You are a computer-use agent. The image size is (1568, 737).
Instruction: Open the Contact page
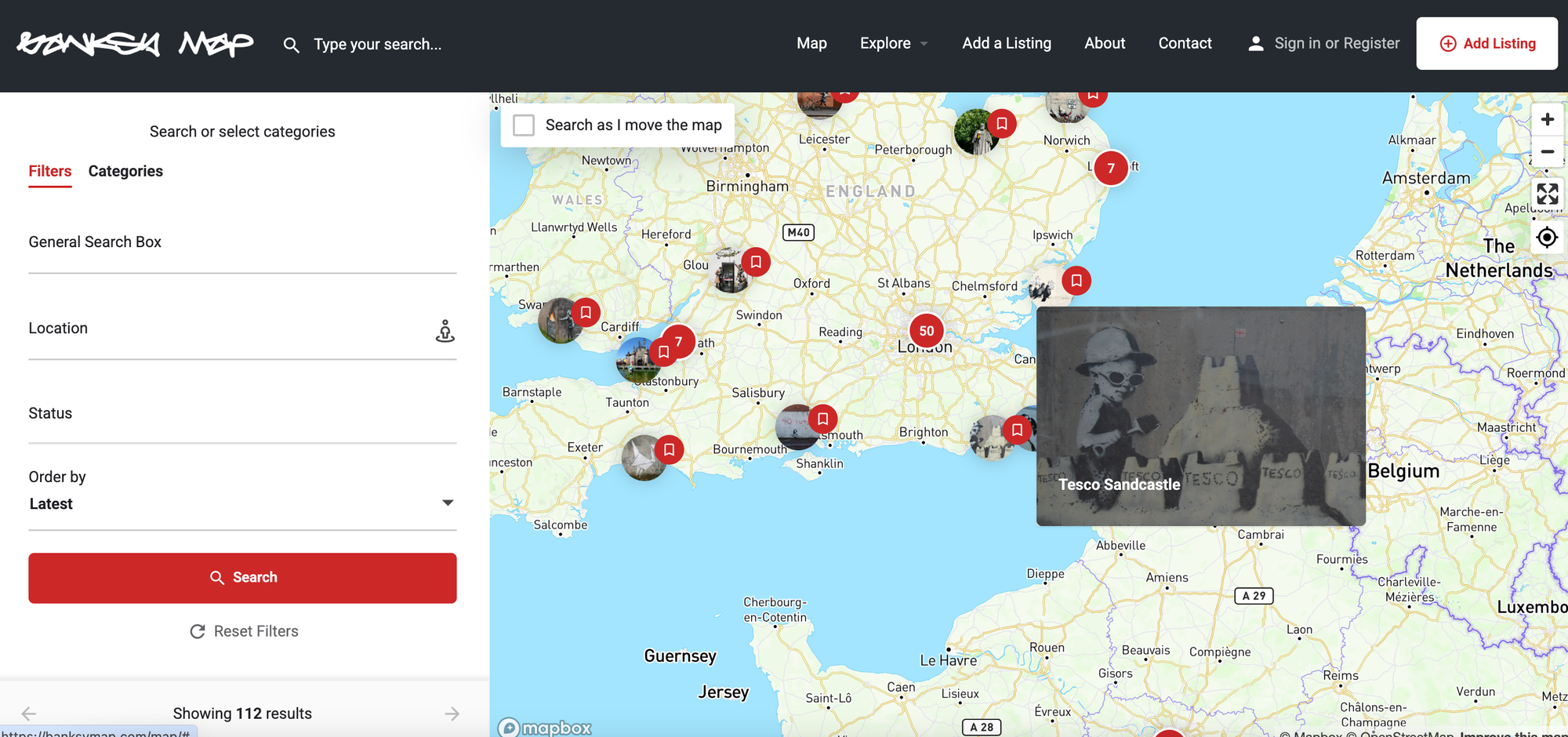[1185, 43]
